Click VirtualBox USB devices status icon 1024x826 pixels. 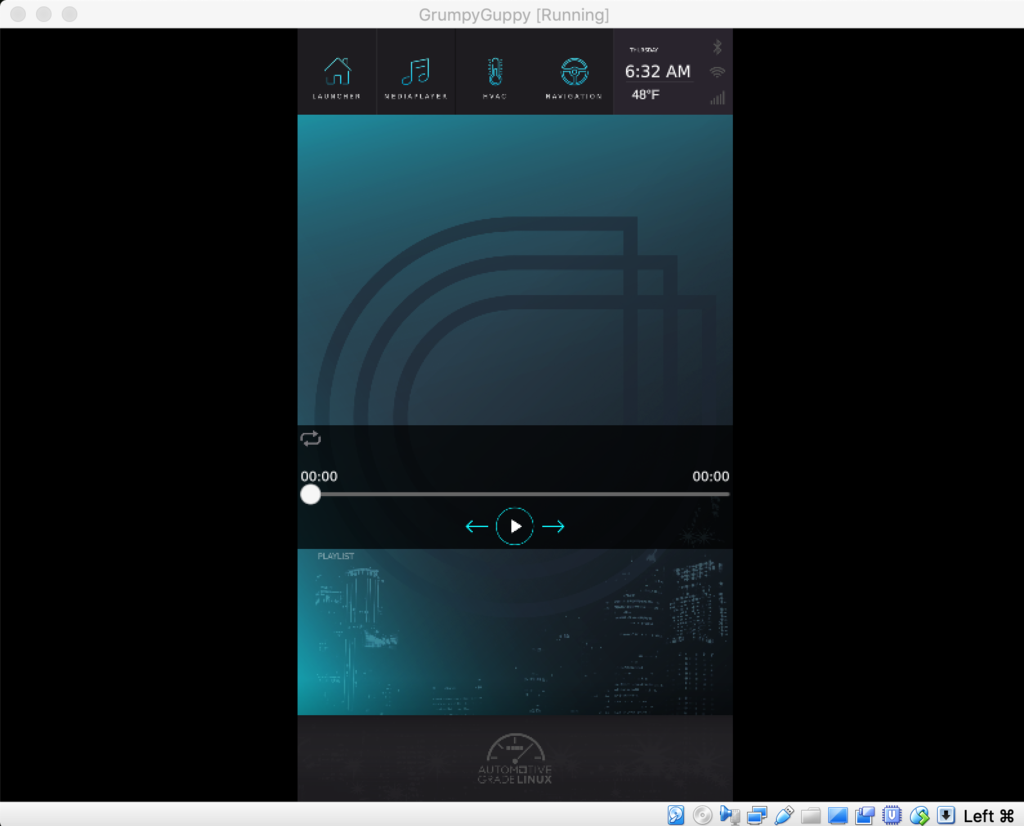(783, 815)
